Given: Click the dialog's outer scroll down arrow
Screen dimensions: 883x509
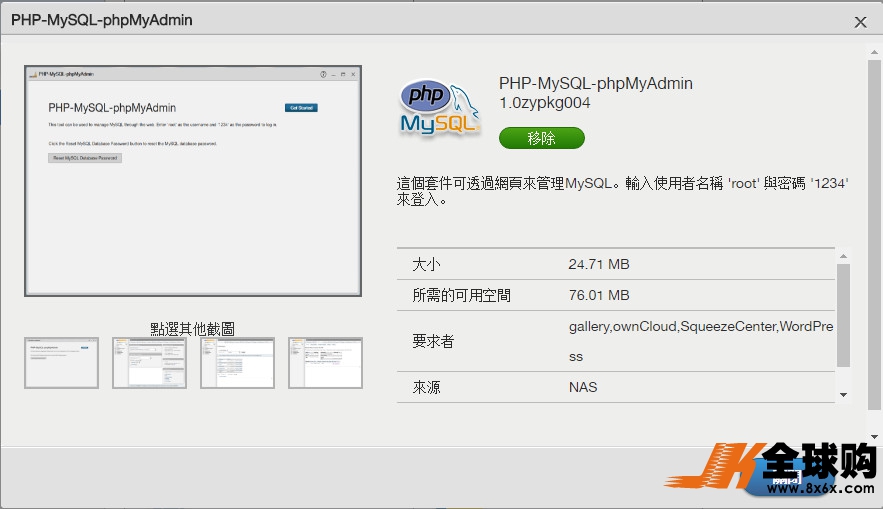Looking at the screenshot, I should (875, 437).
